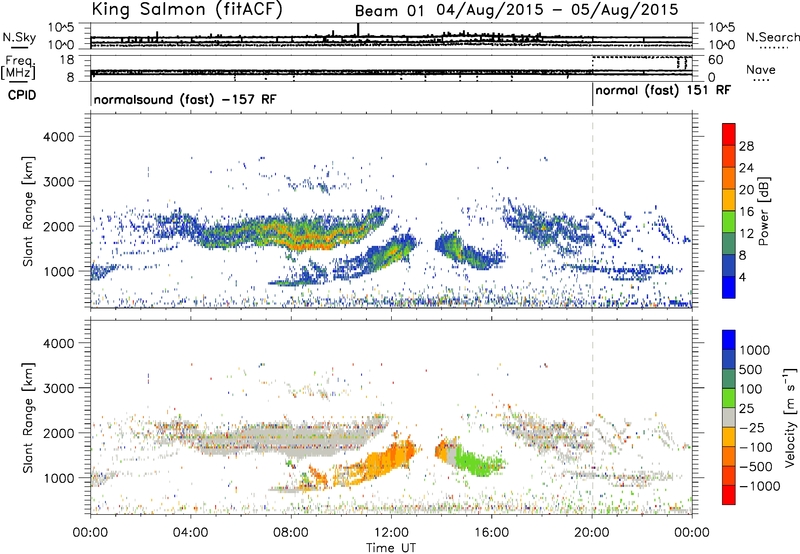
Task: Click the '28' label on the power color bar
Action: pyautogui.click(x=746, y=146)
